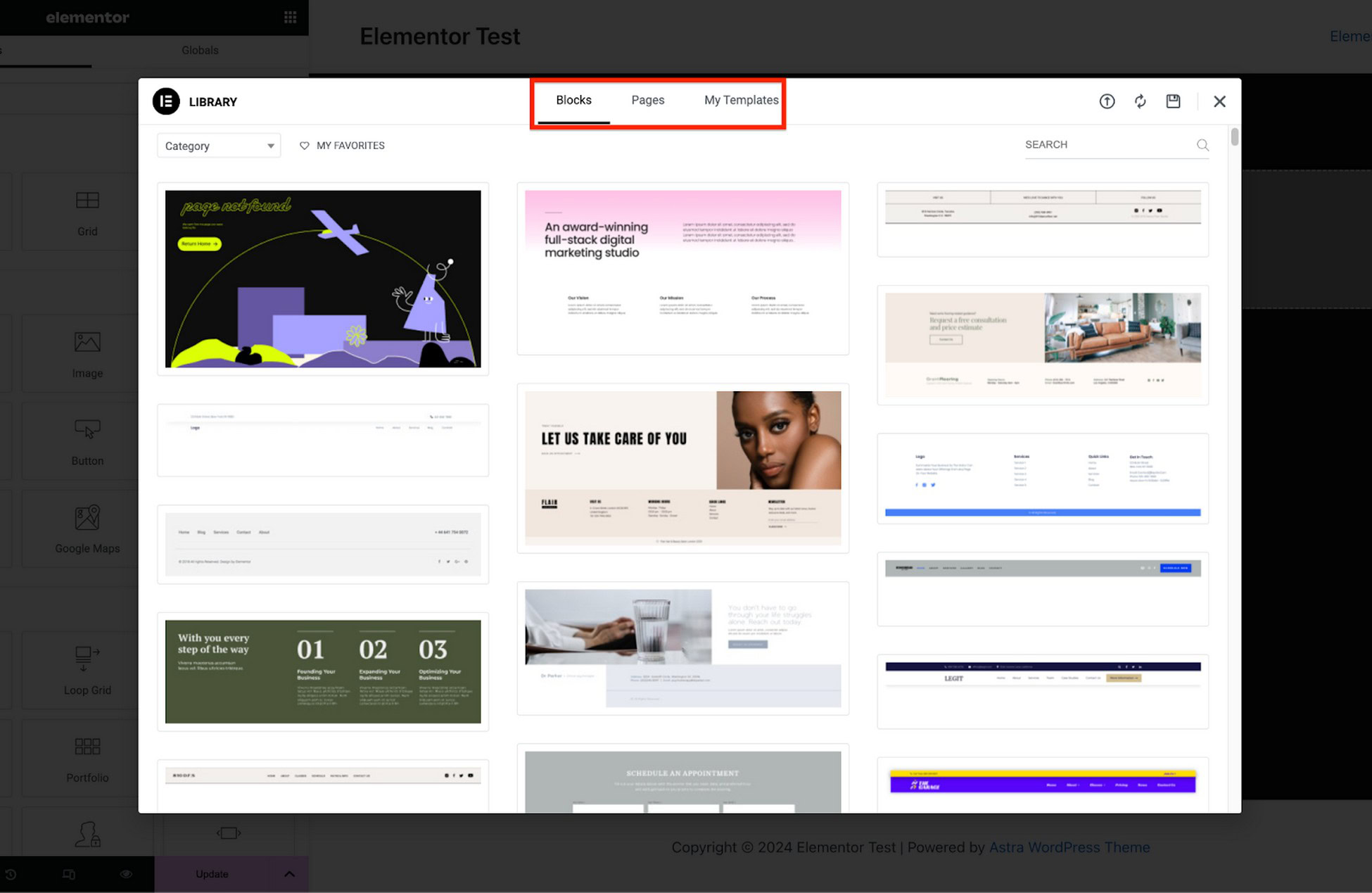Expand the Update button options chevron
This screenshot has width=1372, height=893.
pyautogui.click(x=289, y=874)
